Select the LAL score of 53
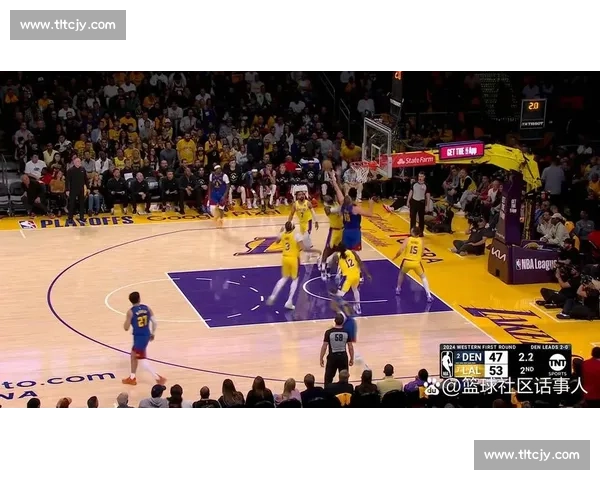 coord(496,371)
